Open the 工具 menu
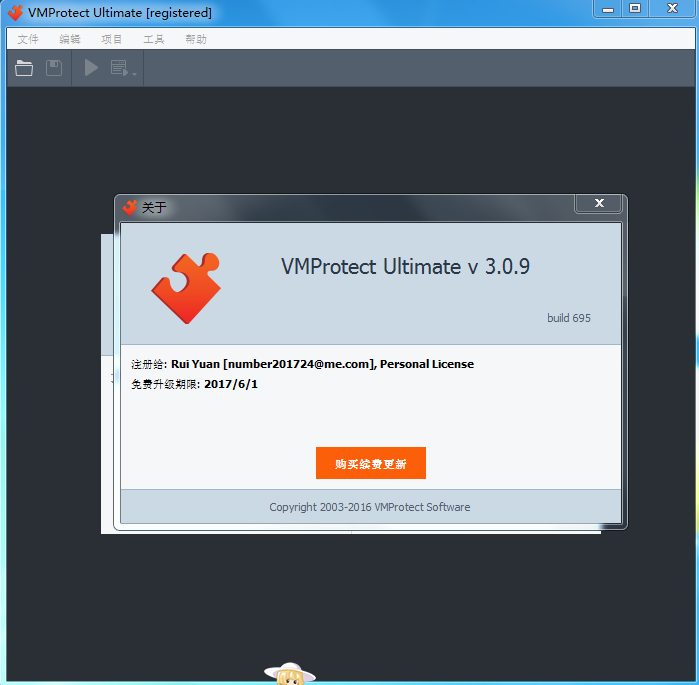This screenshot has width=699, height=685. [x=154, y=39]
